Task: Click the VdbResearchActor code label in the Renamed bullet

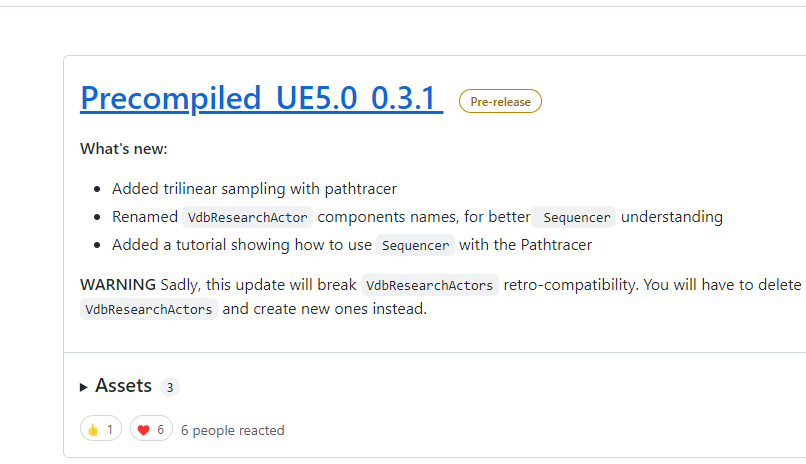Action: coord(248,217)
